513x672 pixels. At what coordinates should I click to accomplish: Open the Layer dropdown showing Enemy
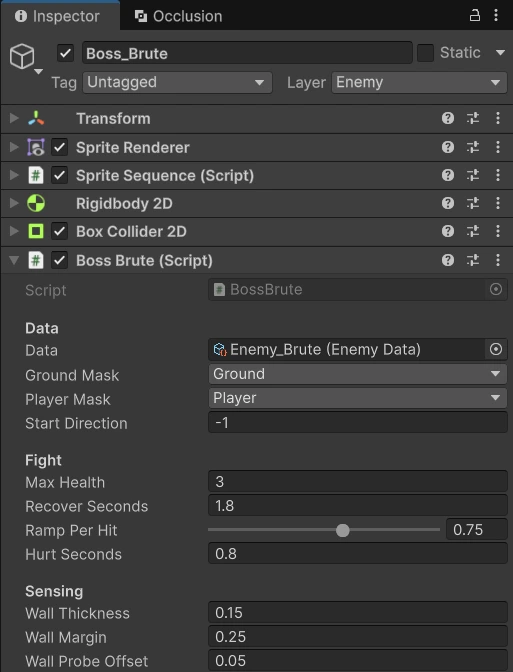tap(419, 82)
